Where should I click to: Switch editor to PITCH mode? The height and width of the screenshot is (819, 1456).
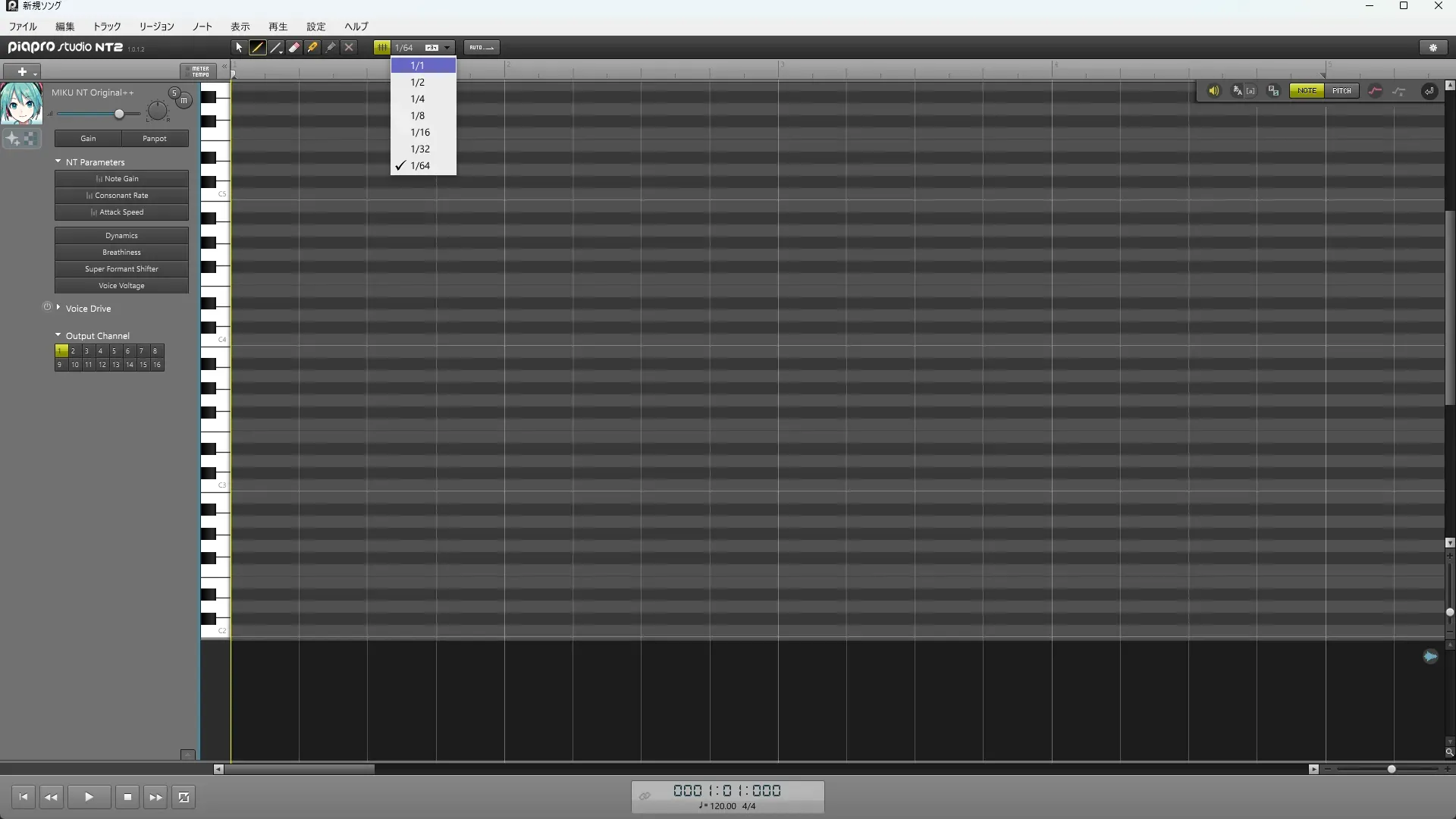coord(1341,91)
